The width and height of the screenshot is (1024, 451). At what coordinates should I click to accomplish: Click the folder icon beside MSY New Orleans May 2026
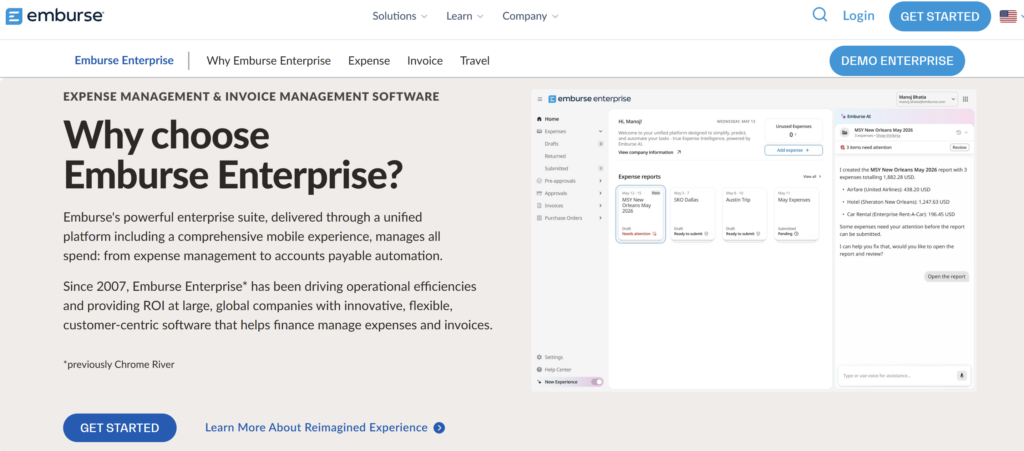pyautogui.click(x=844, y=132)
